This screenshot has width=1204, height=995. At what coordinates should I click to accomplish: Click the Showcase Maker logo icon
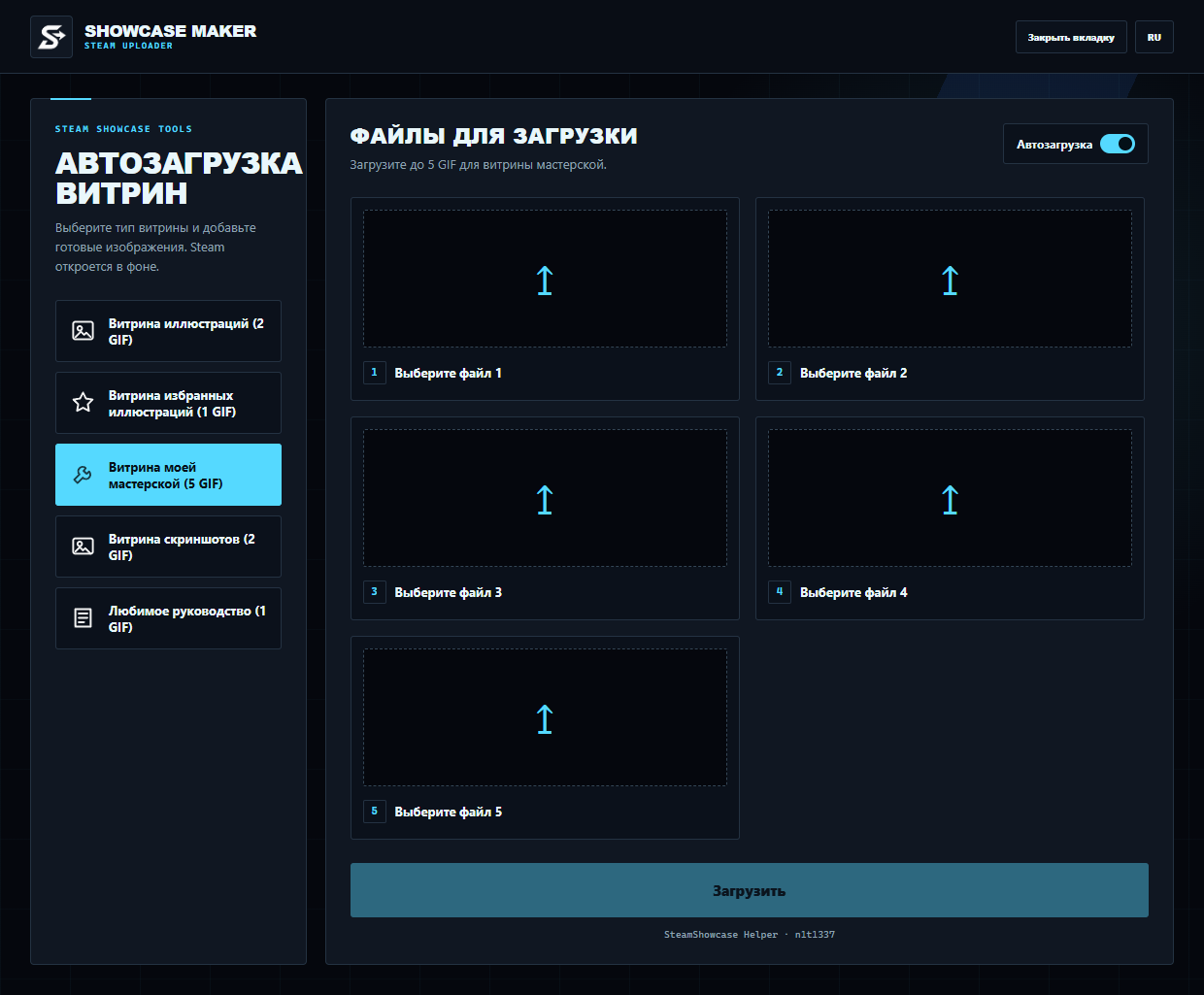click(51, 37)
